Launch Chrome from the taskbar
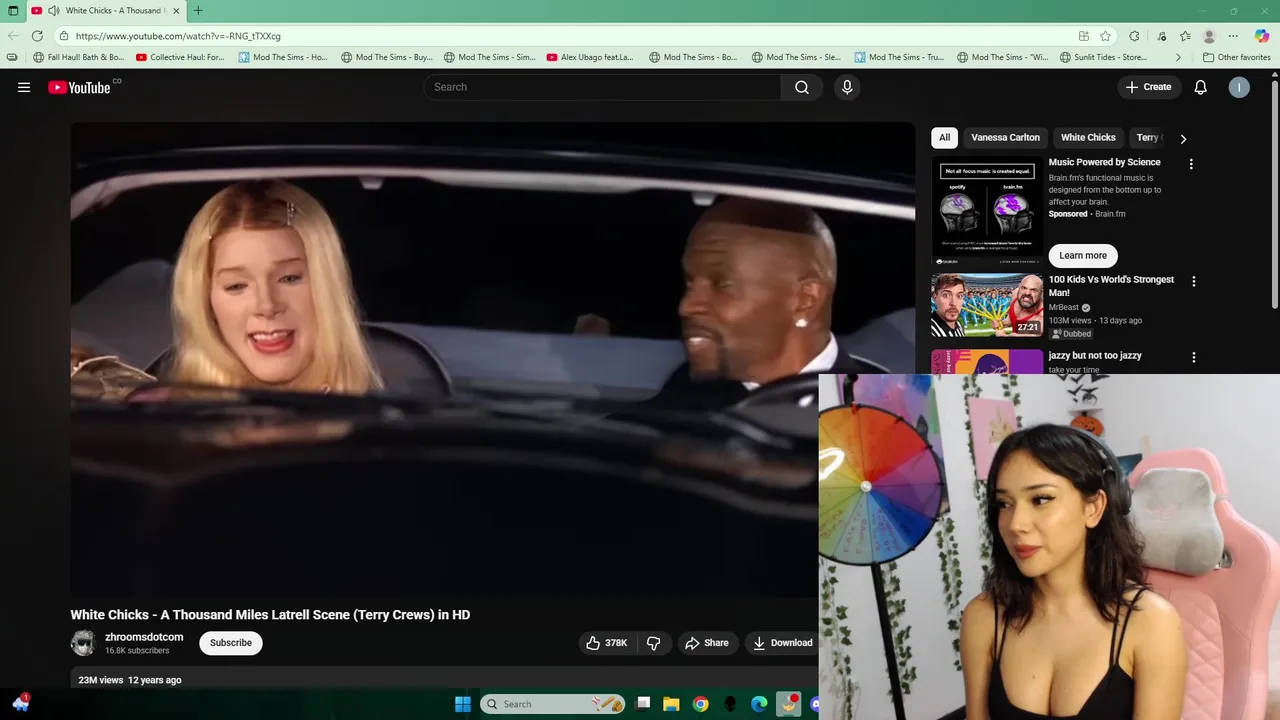 point(701,704)
